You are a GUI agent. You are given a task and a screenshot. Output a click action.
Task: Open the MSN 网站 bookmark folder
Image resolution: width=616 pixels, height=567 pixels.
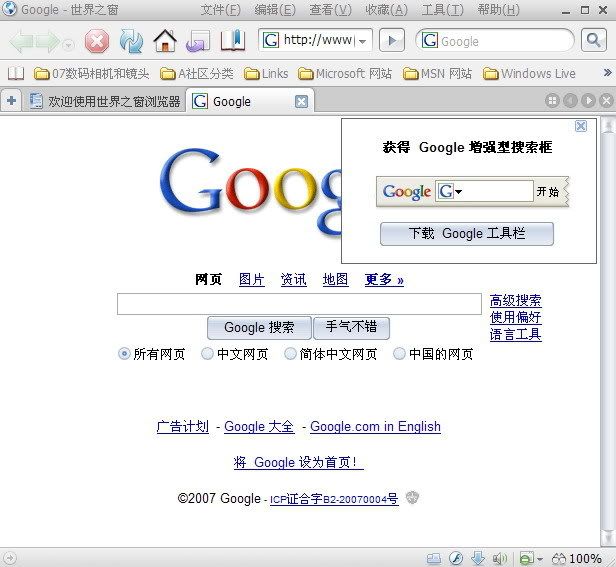coord(437,73)
